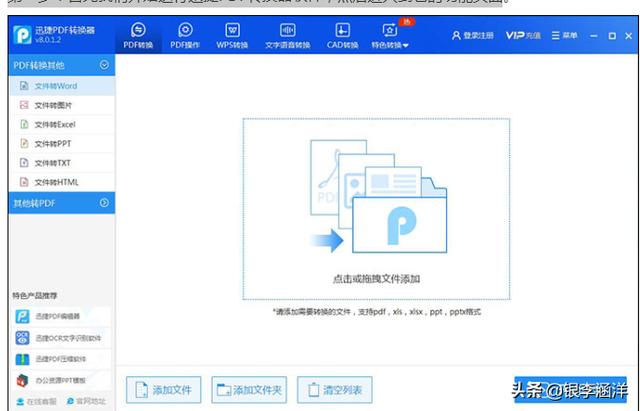
Task: Open VIP充值 recharge
Action: tap(523, 36)
